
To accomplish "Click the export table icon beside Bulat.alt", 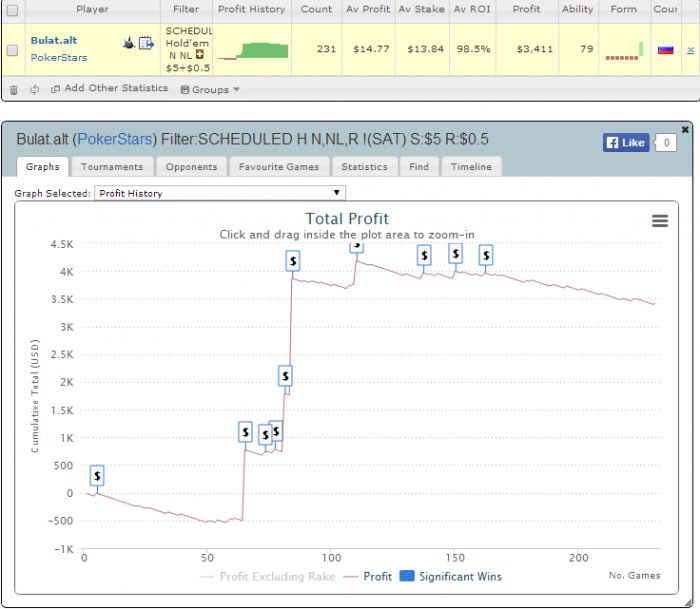I will coord(146,43).
